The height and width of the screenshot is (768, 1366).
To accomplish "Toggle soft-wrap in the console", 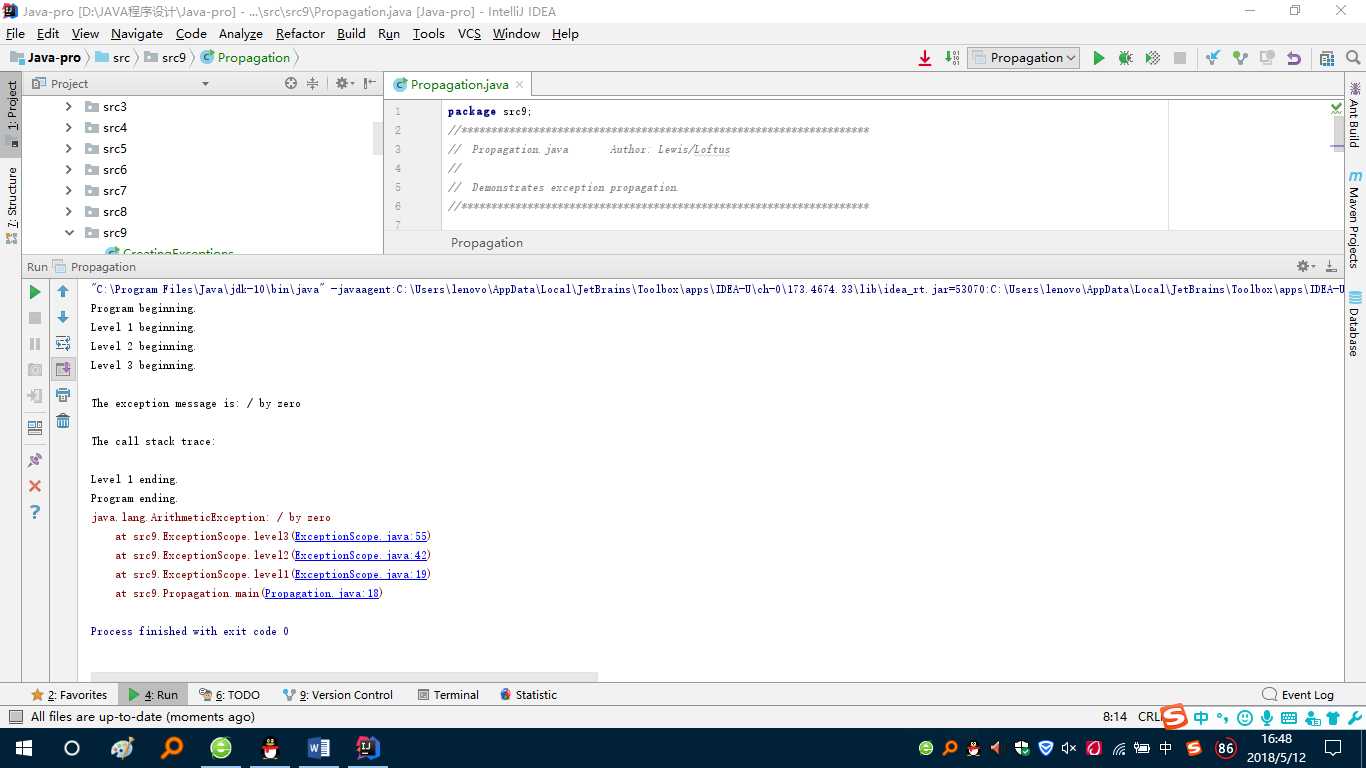I will click(x=63, y=343).
